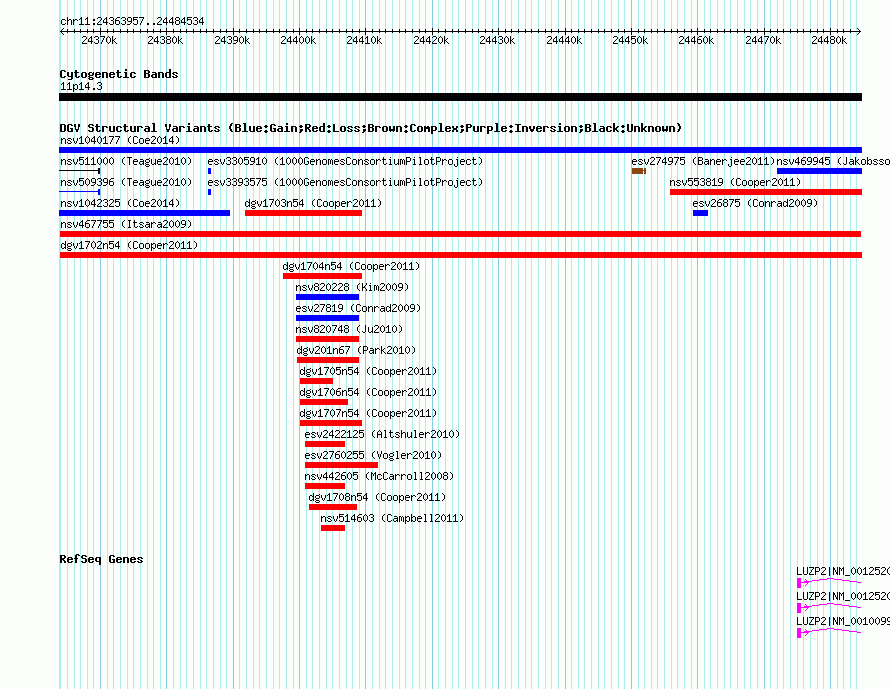This screenshot has width=890, height=689.
Task: Select the dgv201n67 (Park2010) red bar
Action: 328,360
